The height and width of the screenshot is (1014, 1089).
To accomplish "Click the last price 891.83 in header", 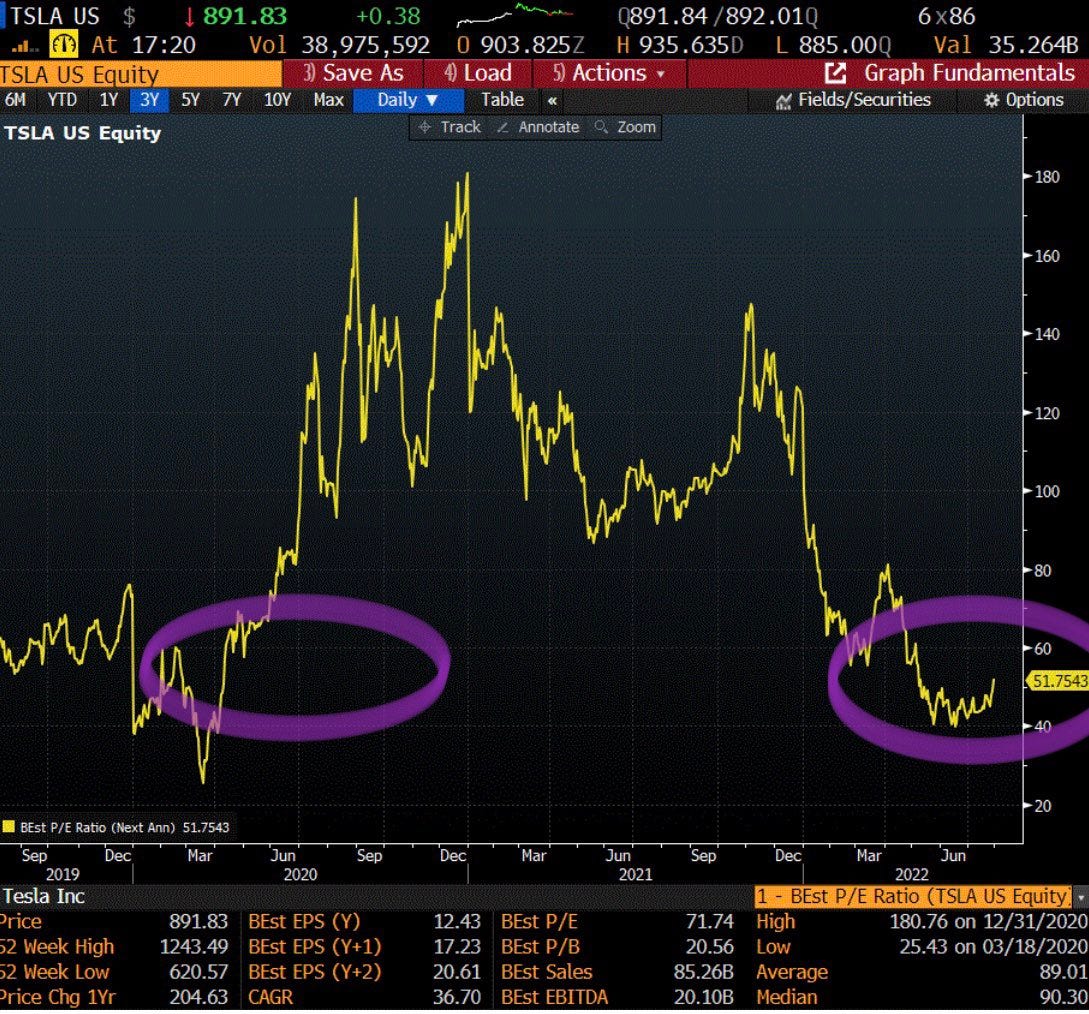I will 245,16.
